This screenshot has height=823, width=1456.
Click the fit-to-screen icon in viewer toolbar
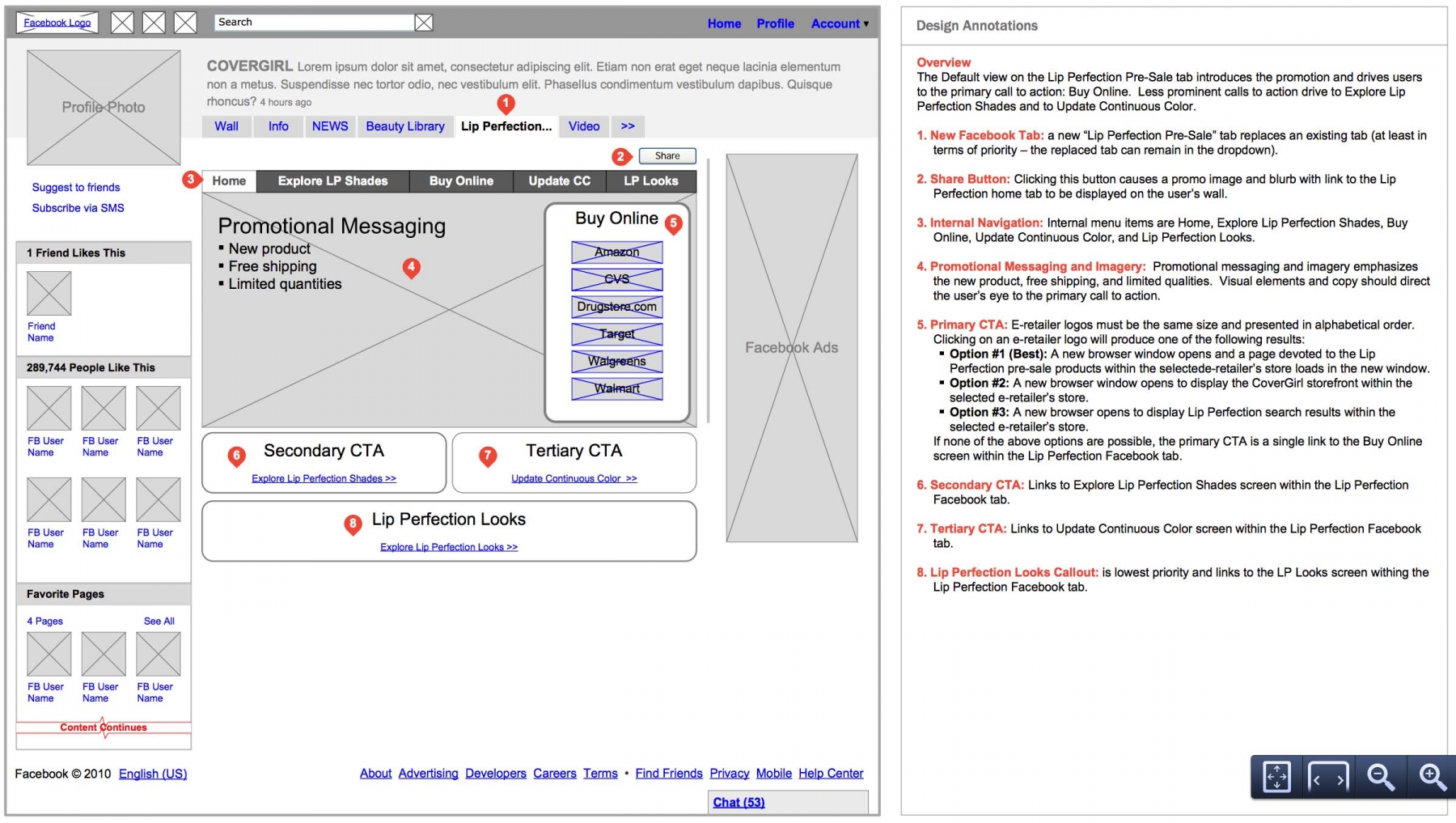1276,777
